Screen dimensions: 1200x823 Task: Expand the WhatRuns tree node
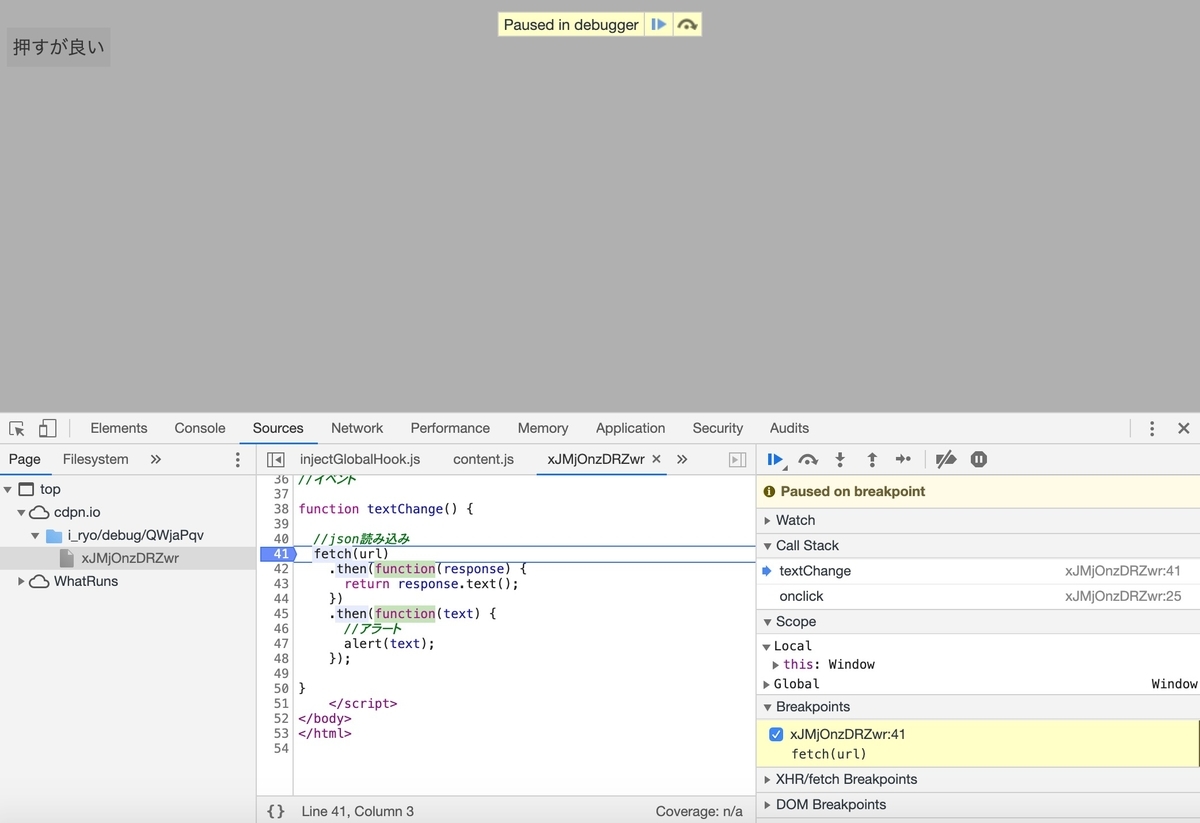coord(22,582)
